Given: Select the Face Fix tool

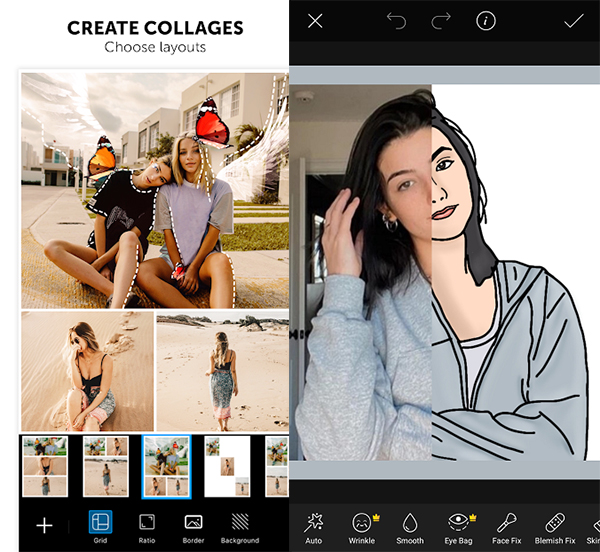Looking at the screenshot, I should (x=507, y=529).
